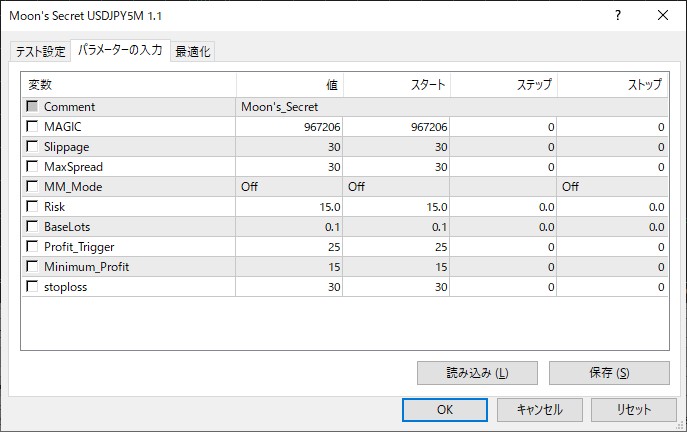The width and height of the screenshot is (687, 432).
Task: Confirm with the OK button
Action: pos(446,410)
